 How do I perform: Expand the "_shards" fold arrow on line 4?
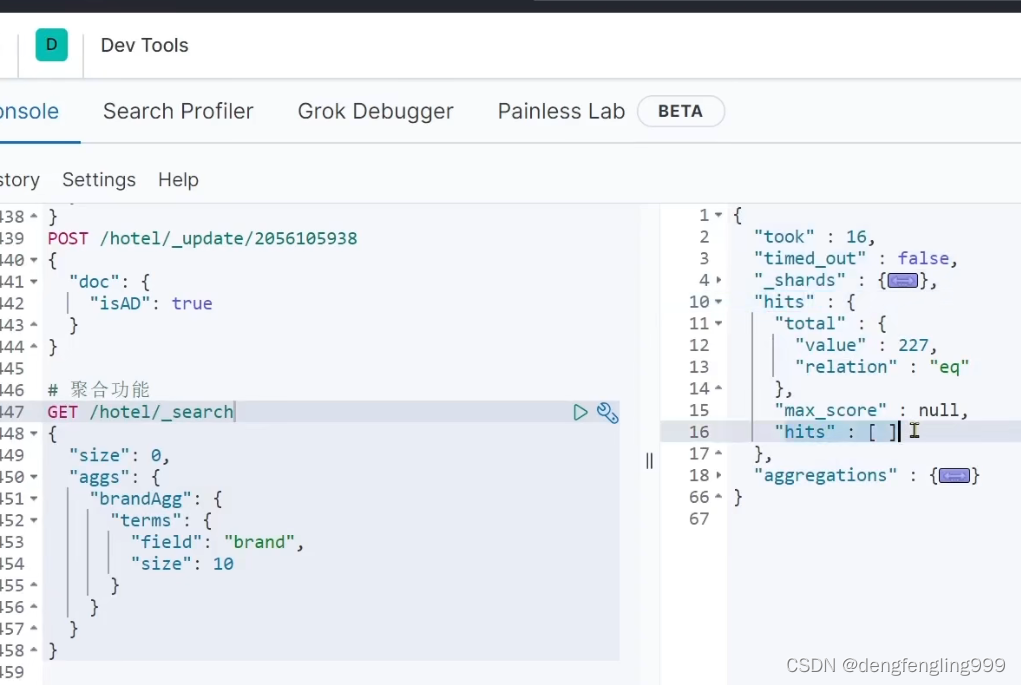click(x=718, y=281)
